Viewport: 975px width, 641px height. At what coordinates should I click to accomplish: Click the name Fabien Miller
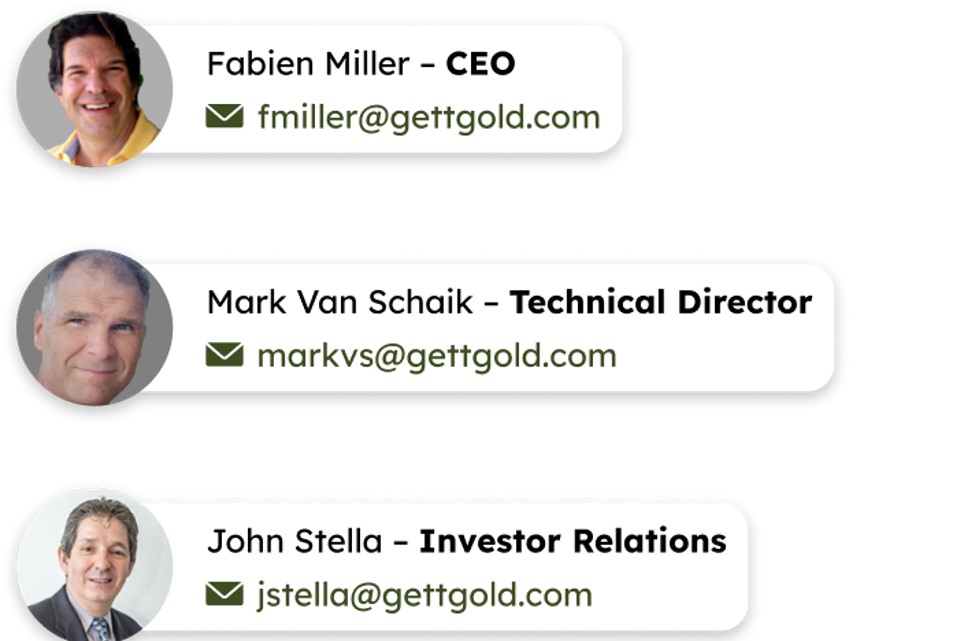308,63
